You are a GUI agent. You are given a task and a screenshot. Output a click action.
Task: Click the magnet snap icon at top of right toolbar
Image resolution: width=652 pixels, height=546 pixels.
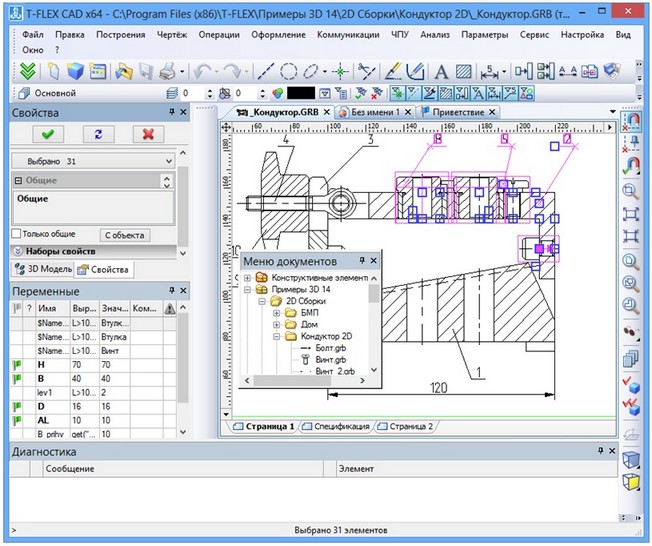pos(631,121)
